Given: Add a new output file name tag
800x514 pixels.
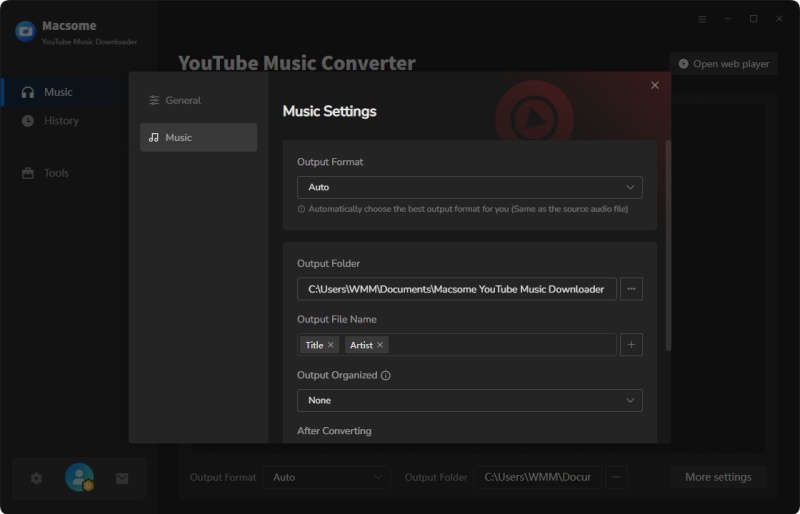Looking at the screenshot, I should (x=631, y=345).
